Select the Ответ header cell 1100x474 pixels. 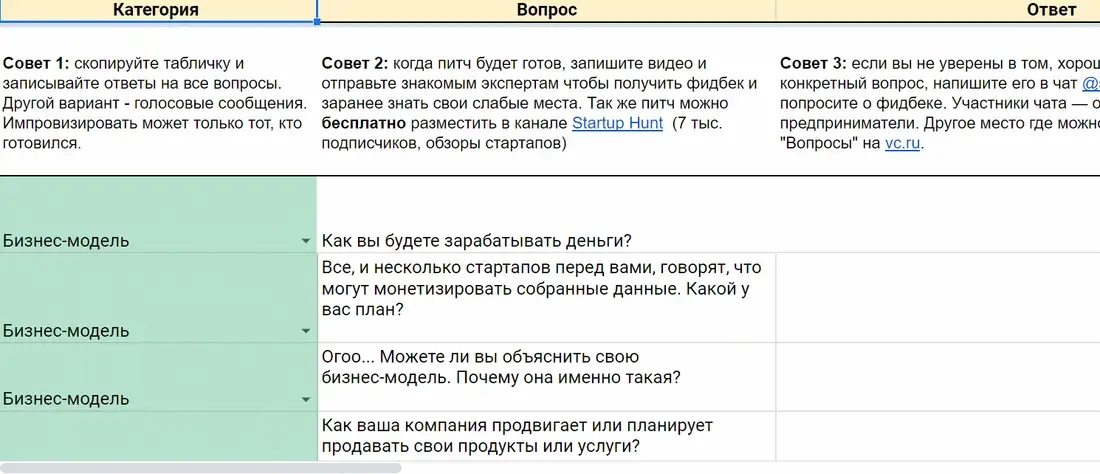(938, 11)
